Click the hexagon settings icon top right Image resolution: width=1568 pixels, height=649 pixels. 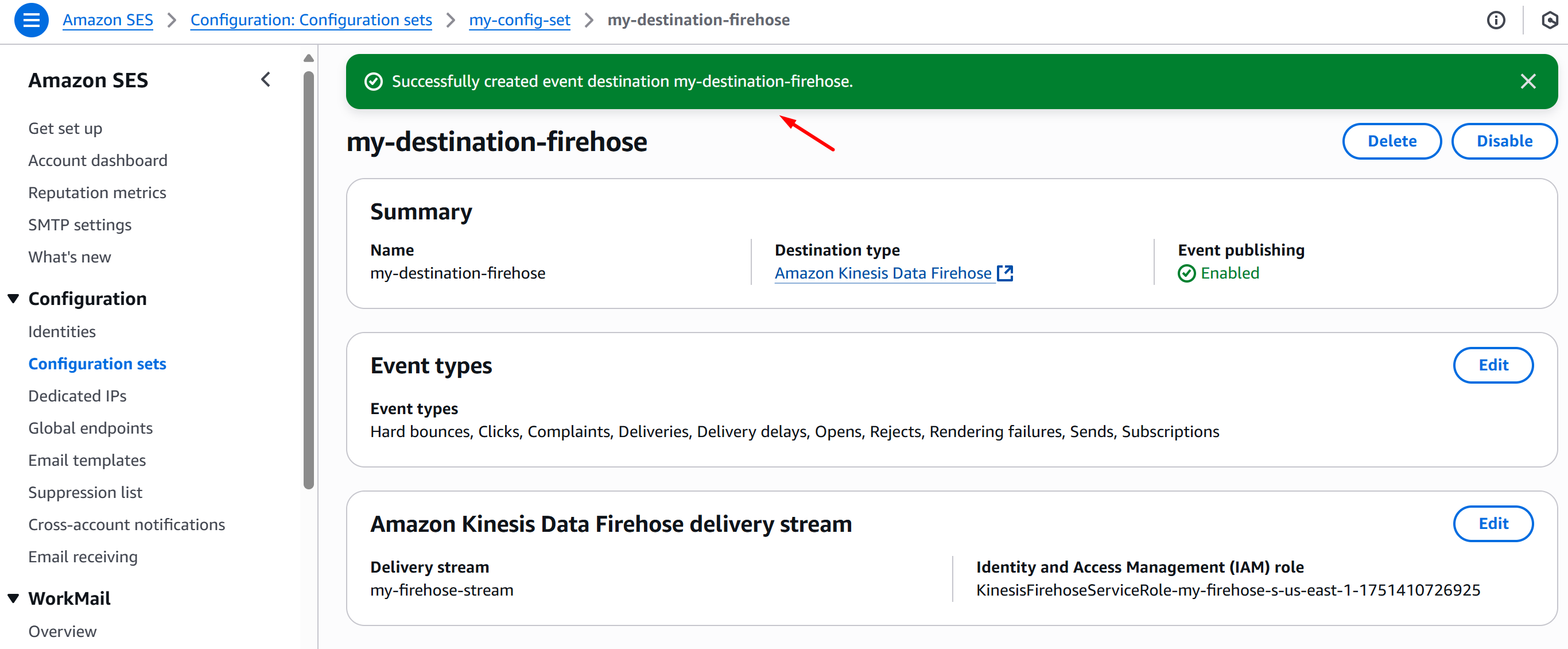(x=1549, y=20)
